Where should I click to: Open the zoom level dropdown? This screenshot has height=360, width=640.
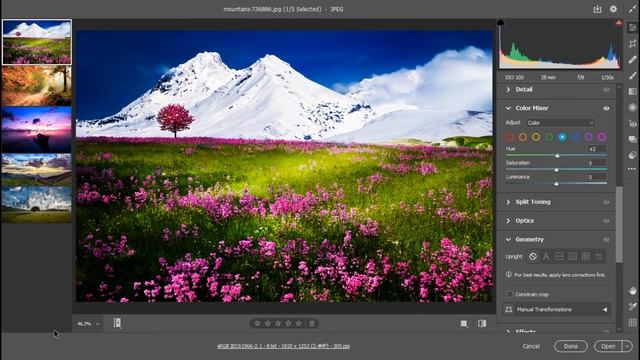[x=98, y=324]
